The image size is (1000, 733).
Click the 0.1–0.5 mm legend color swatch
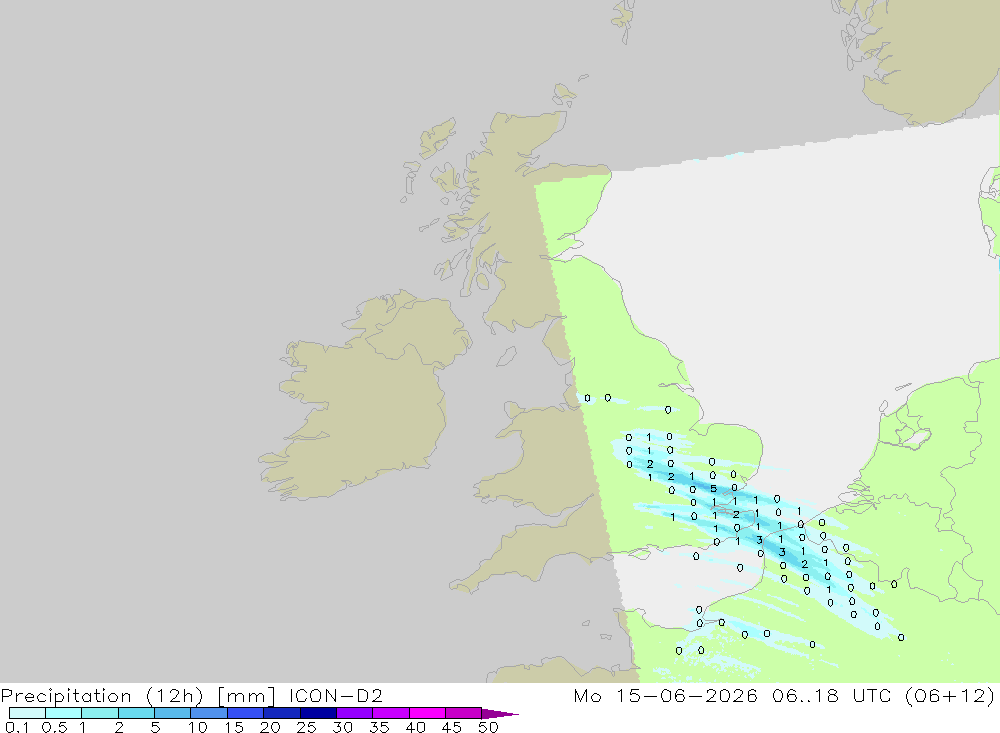(27, 713)
